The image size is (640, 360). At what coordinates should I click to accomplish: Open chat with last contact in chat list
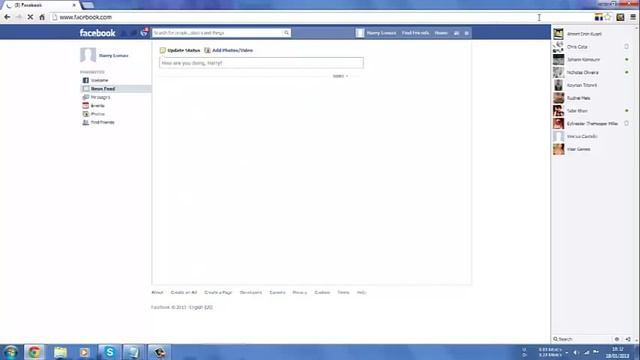[x=591, y=149]
